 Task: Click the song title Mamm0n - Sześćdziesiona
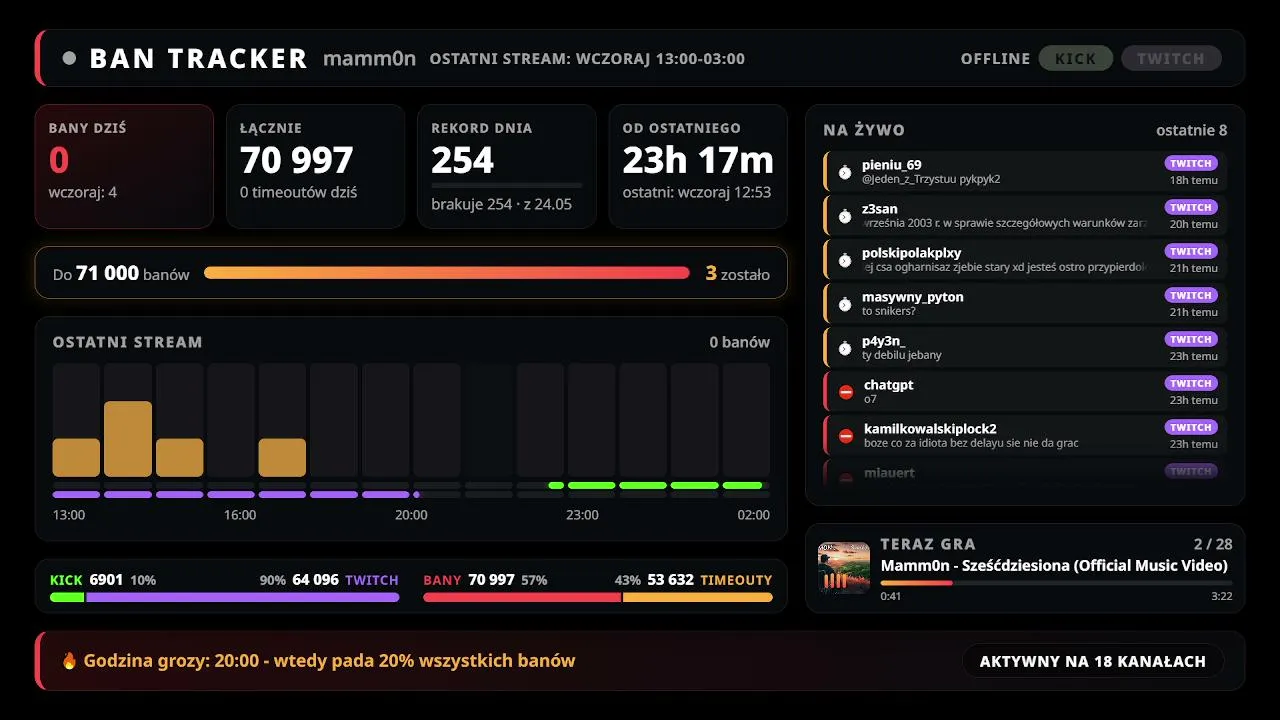(x=1054, y=565)
